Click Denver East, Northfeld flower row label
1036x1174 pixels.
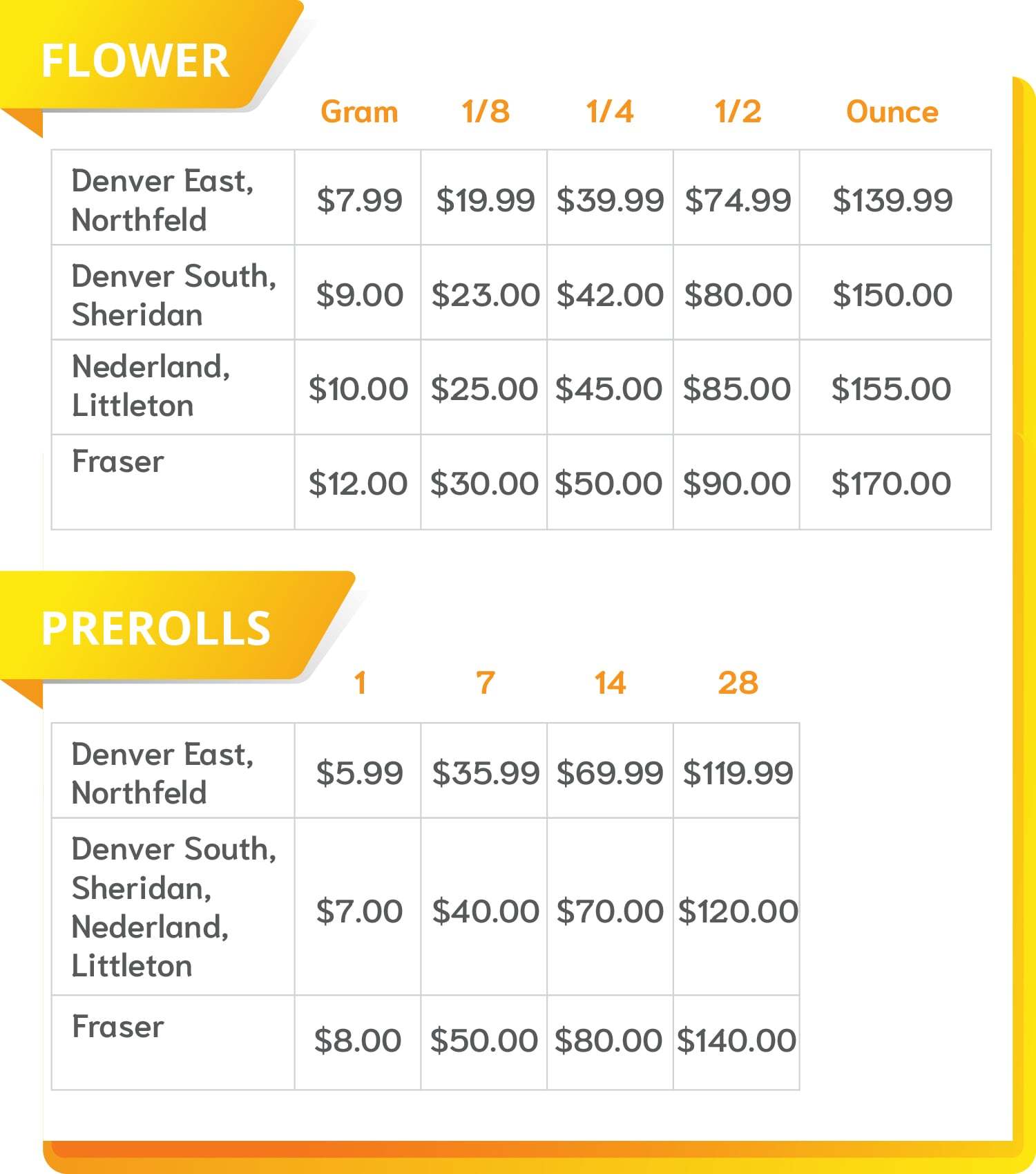pos(163,200)
